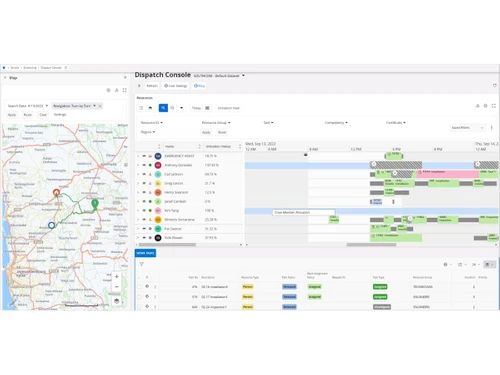500x375 pixels.
Task: Click the fullscreen icon in the Map panel
Action: [x=124, y=90]
